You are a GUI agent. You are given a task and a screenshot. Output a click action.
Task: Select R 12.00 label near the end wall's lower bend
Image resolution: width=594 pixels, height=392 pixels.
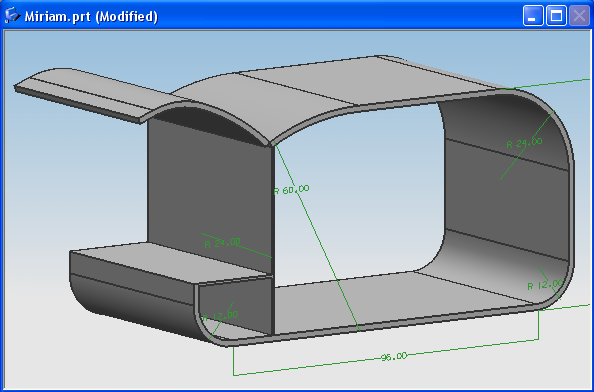point(545,284)
